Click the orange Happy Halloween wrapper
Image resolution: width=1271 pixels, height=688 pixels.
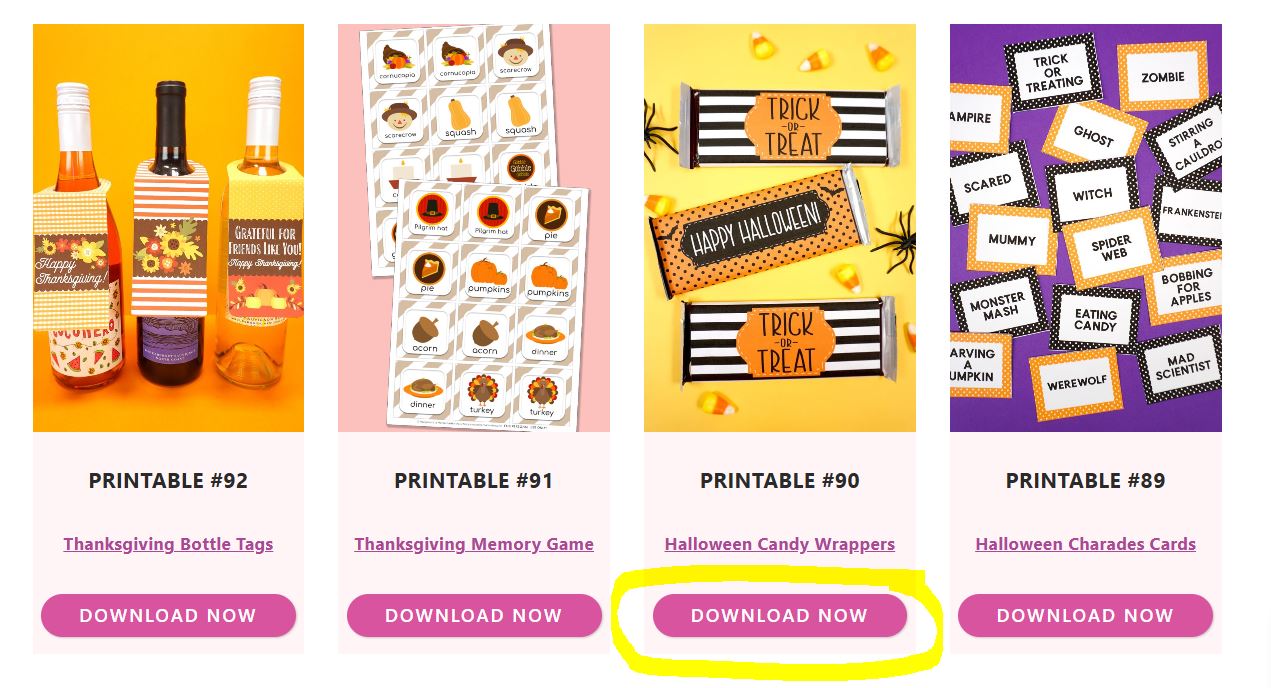tap(757, 232)
